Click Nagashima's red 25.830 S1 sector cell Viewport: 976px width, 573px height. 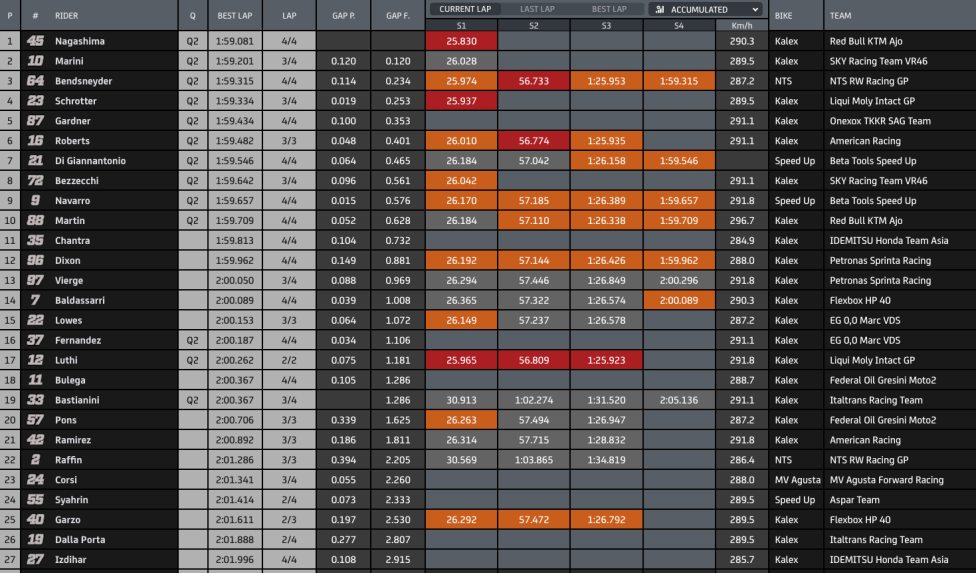click(461, 41)
